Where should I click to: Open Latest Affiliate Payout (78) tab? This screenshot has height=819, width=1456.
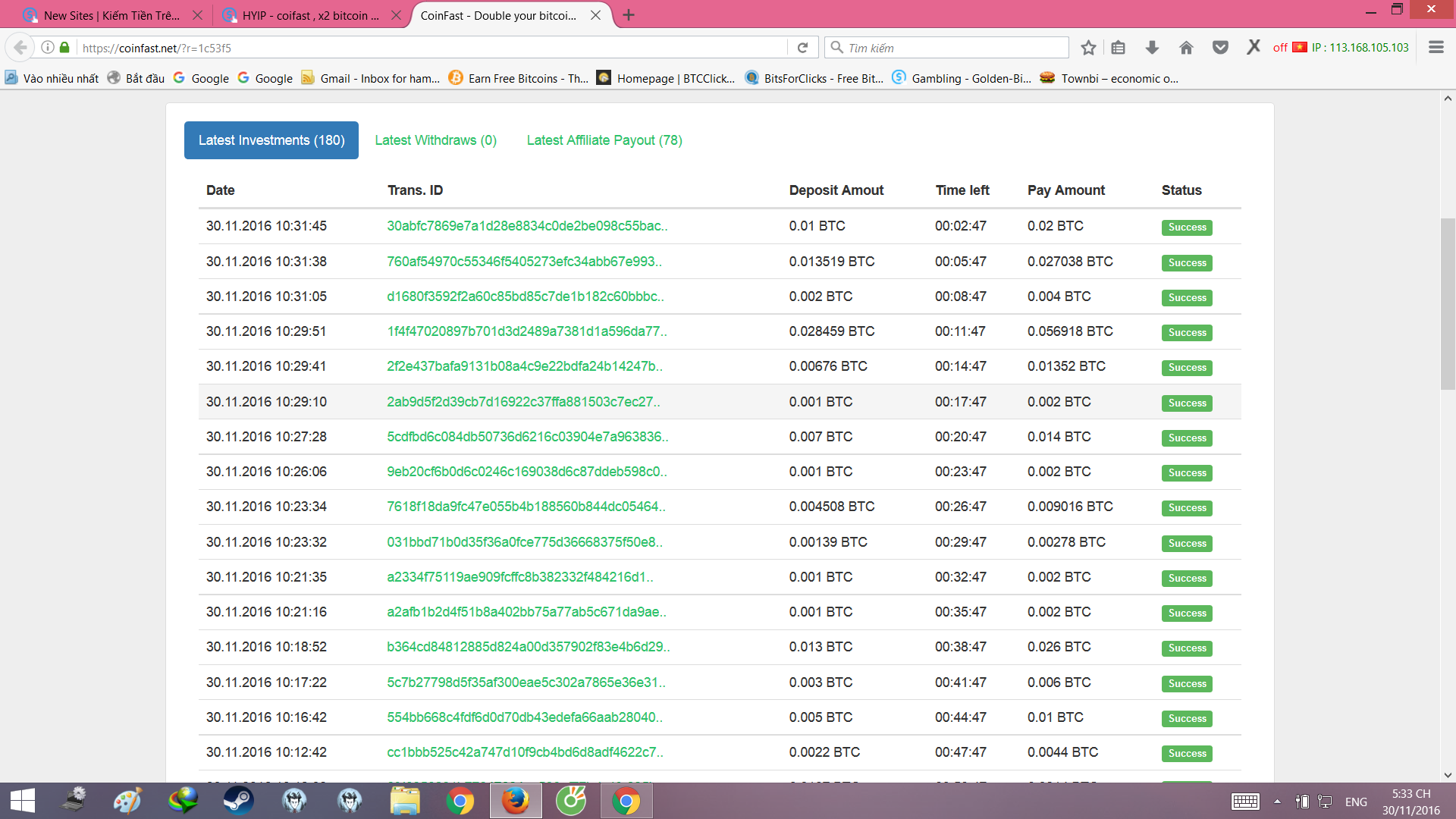coord(604,140)
